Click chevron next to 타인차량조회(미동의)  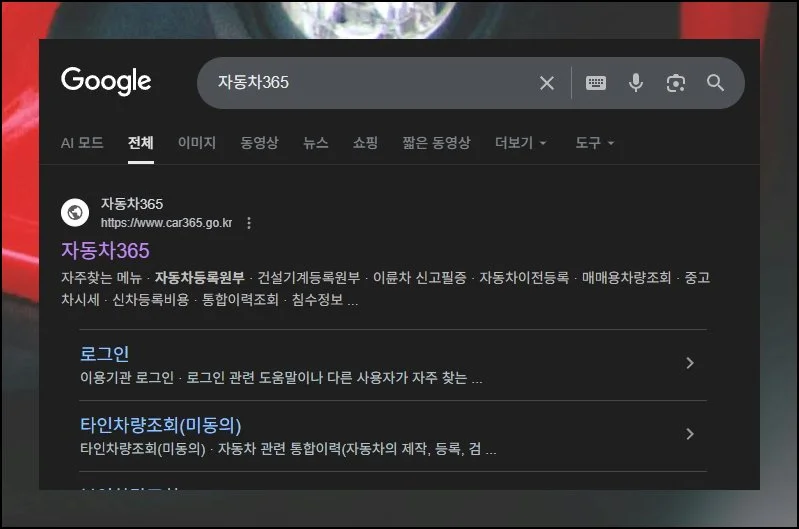click(x=689, y=434)
